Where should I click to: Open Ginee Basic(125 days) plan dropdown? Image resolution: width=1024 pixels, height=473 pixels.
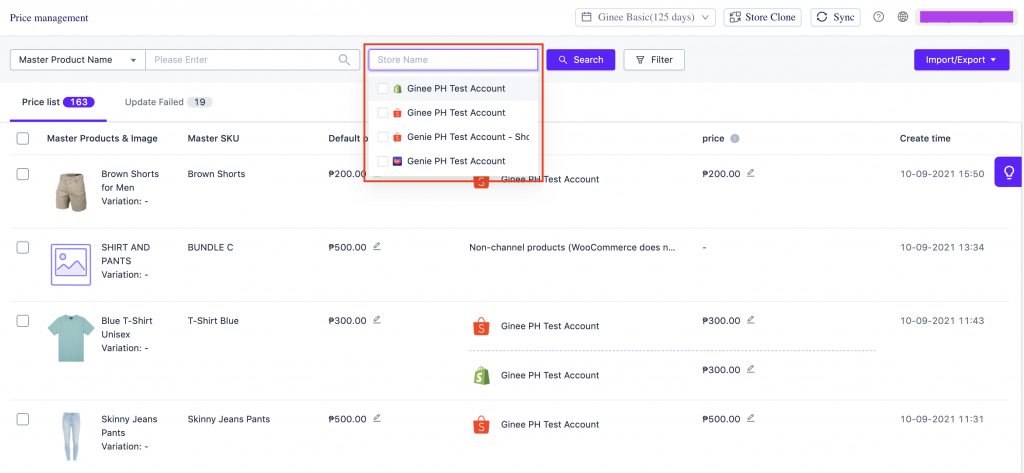[645, 18]
